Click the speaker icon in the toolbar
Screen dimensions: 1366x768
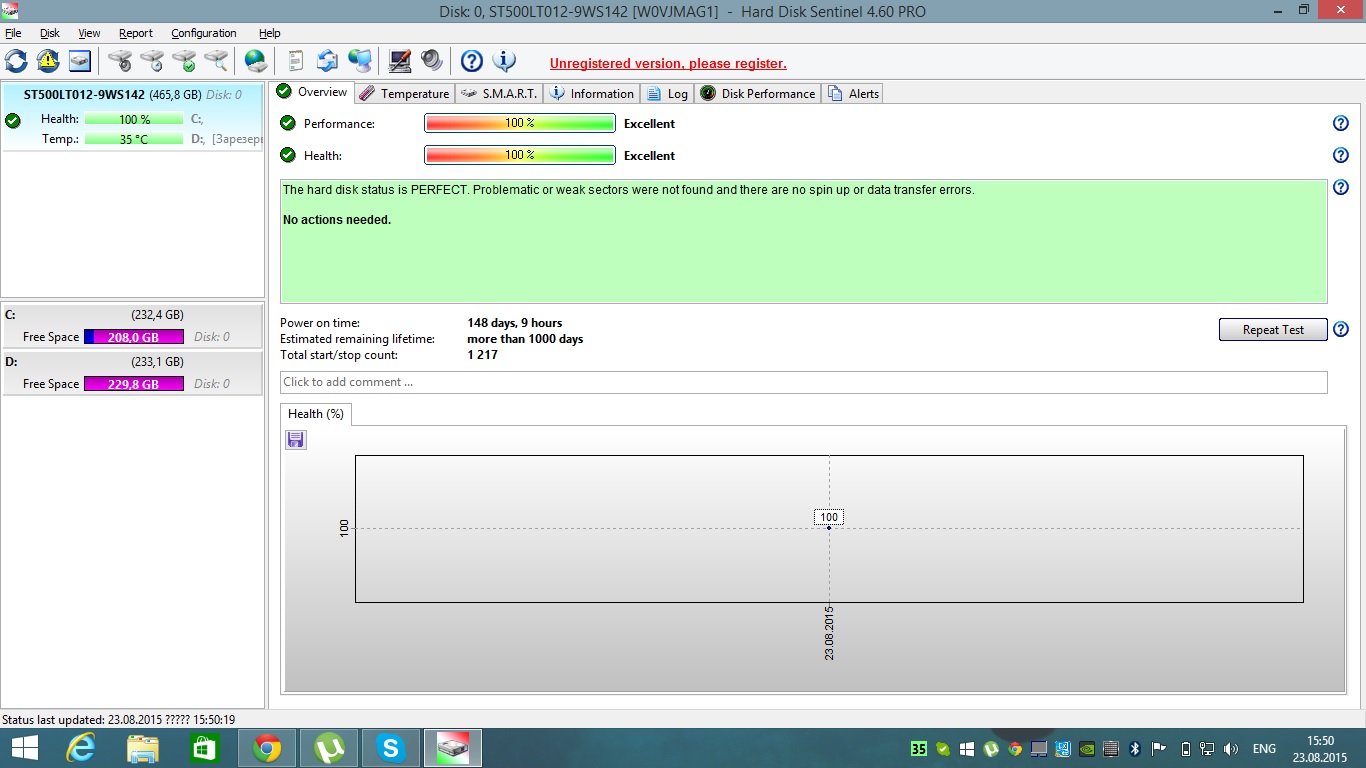(431, 61)
